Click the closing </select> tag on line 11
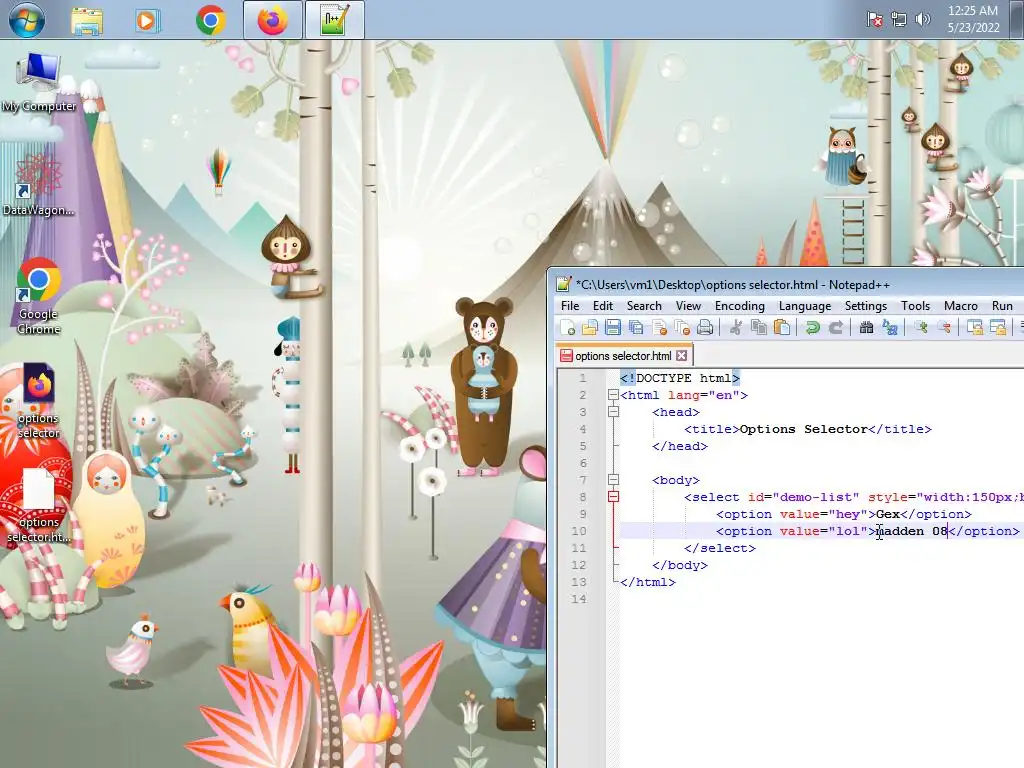The width and height of the screenshot is (1024, 768). [x=720, y=548]
